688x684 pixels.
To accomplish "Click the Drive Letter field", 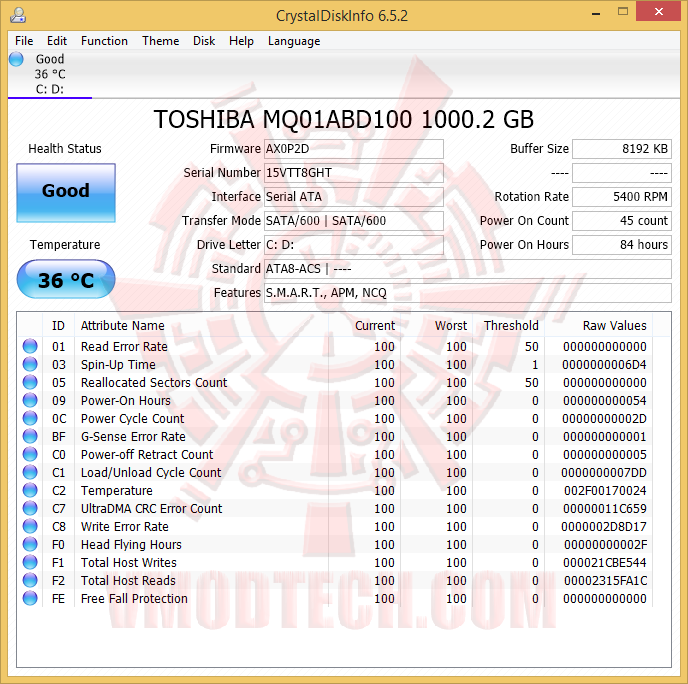I will click(354, 244).
